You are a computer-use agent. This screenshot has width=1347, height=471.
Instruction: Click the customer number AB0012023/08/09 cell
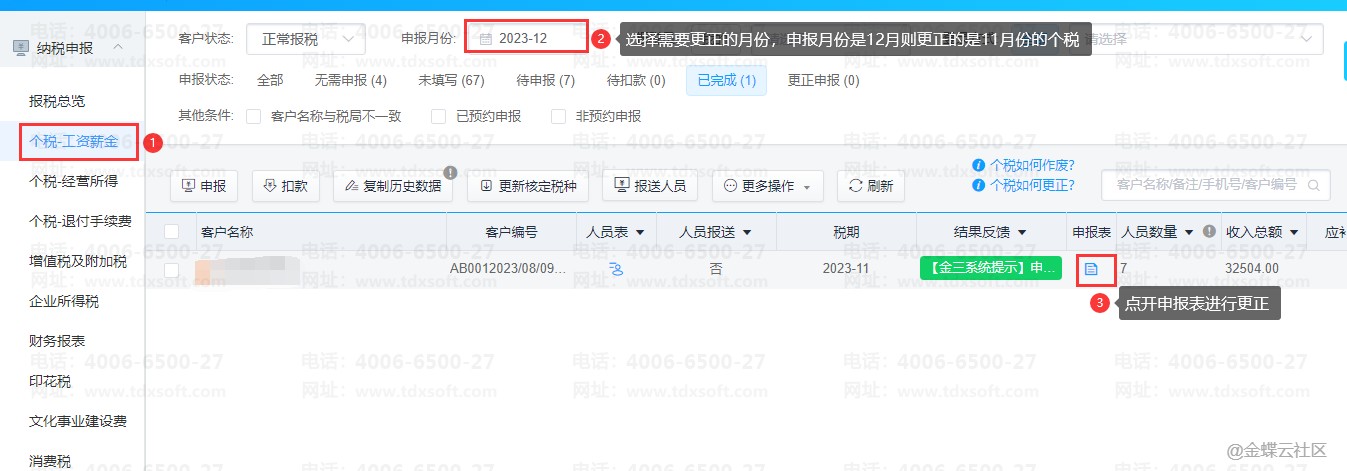pyautogui.click(x=509, y=269)
